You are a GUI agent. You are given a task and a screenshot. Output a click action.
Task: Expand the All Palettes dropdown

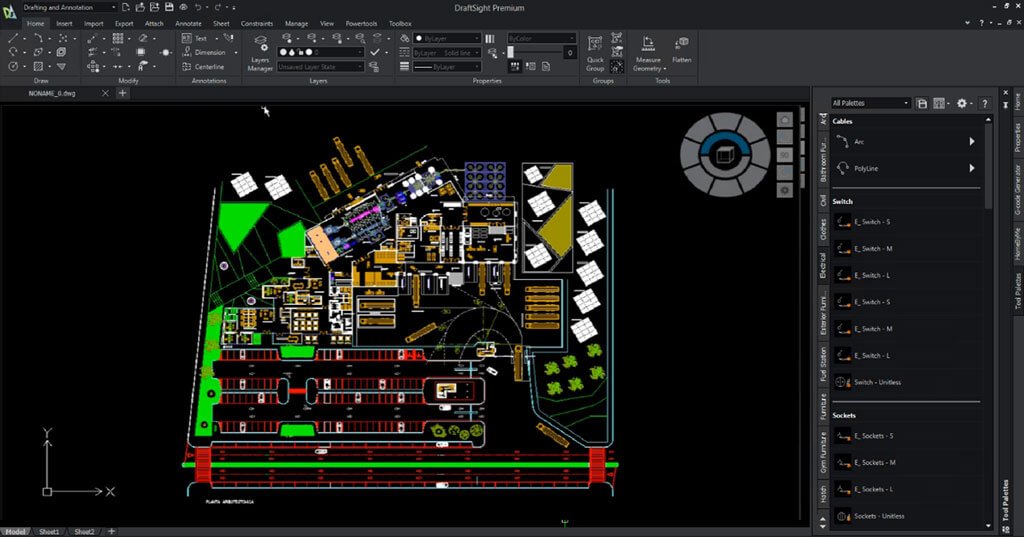[x=870, y=103]
